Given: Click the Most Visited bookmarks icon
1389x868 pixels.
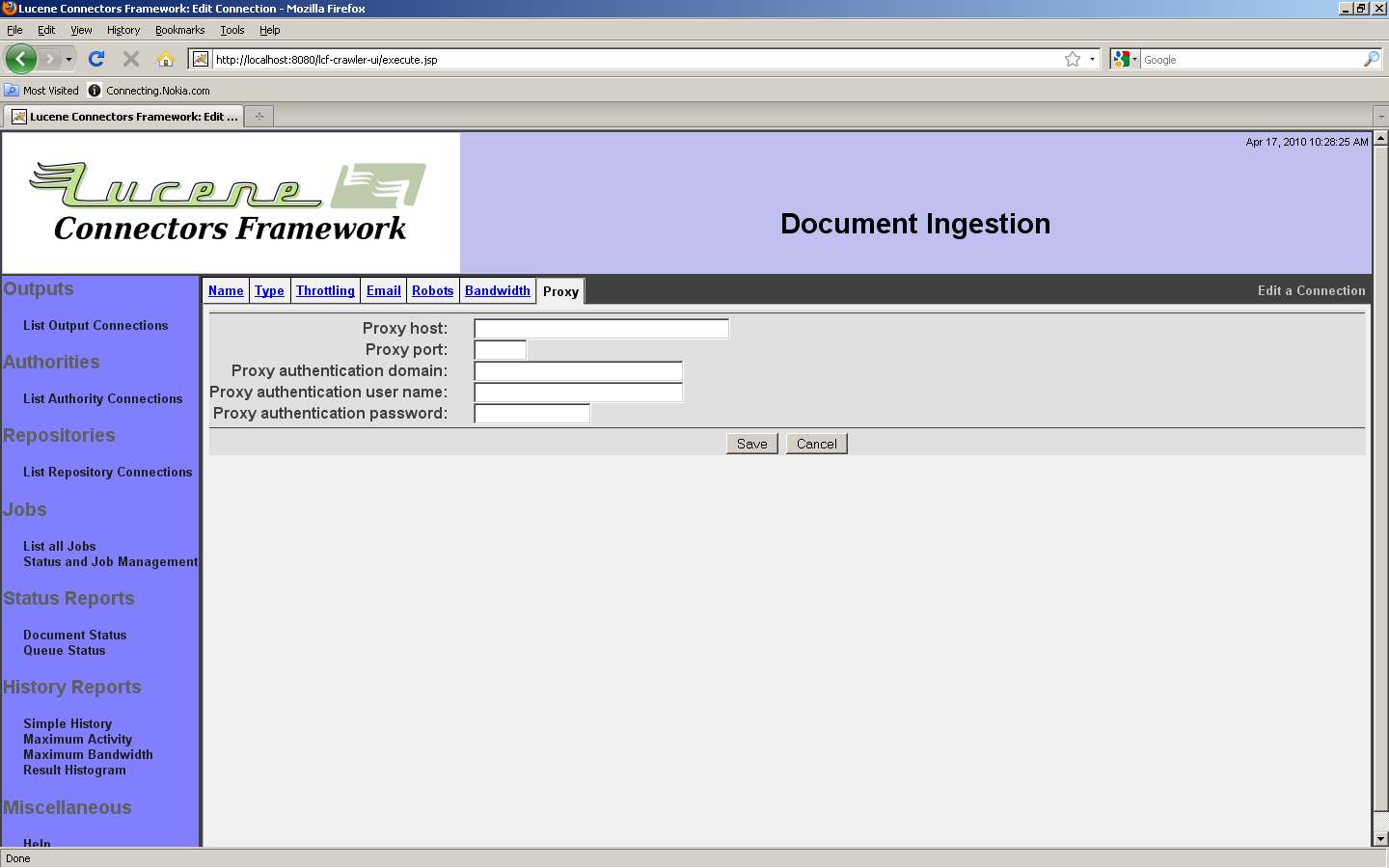Looking at the screenshot, I should click(x=12, y=91).
